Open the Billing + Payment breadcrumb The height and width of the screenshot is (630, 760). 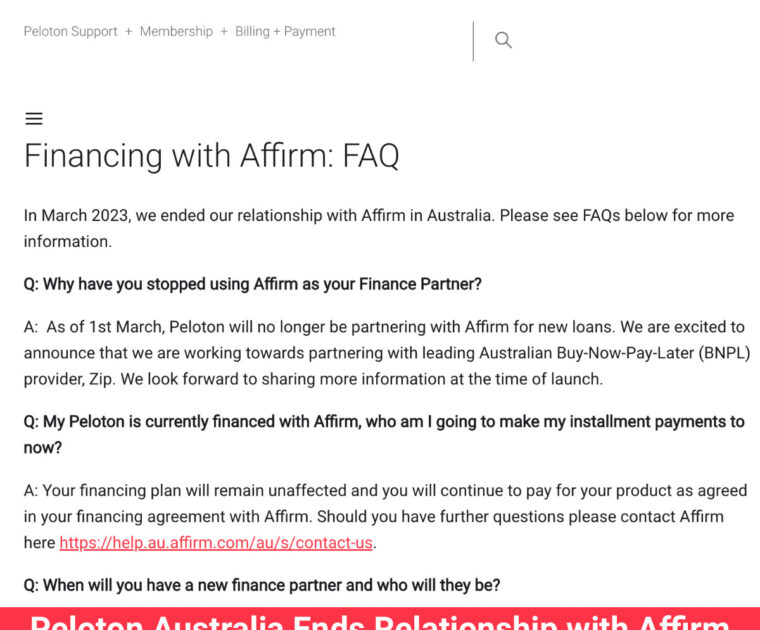pyautogui.click(x=285, y=31)
